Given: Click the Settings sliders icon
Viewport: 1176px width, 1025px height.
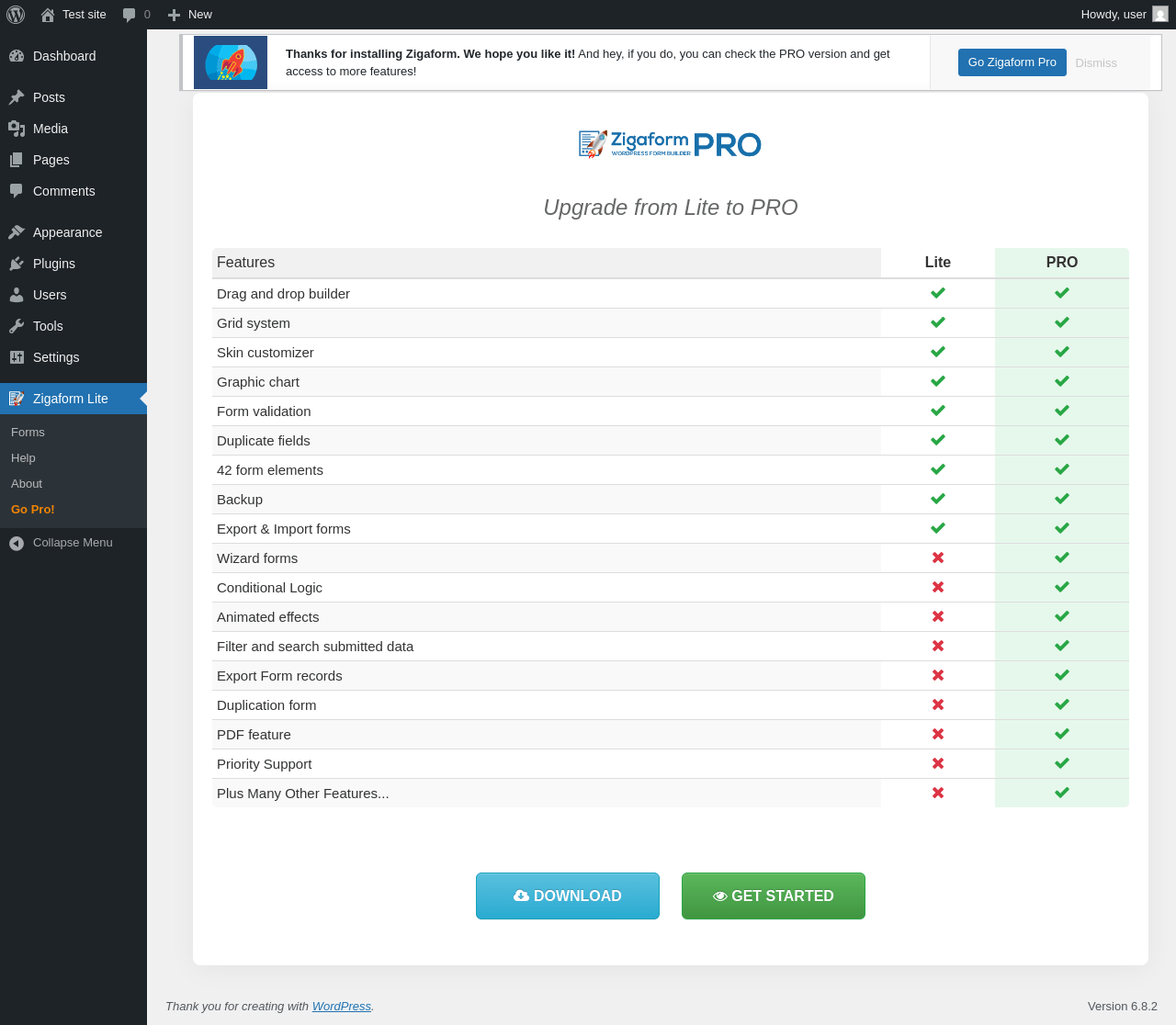Looking at the screenshot, I should click(17, 357).
